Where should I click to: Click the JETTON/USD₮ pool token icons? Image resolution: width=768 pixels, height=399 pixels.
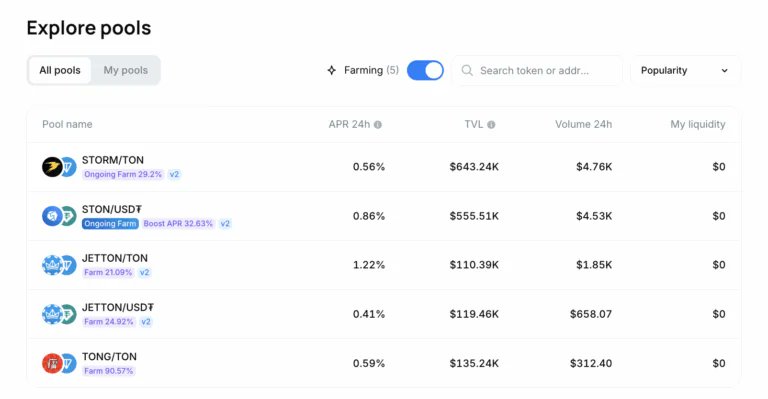coord(59,314)
